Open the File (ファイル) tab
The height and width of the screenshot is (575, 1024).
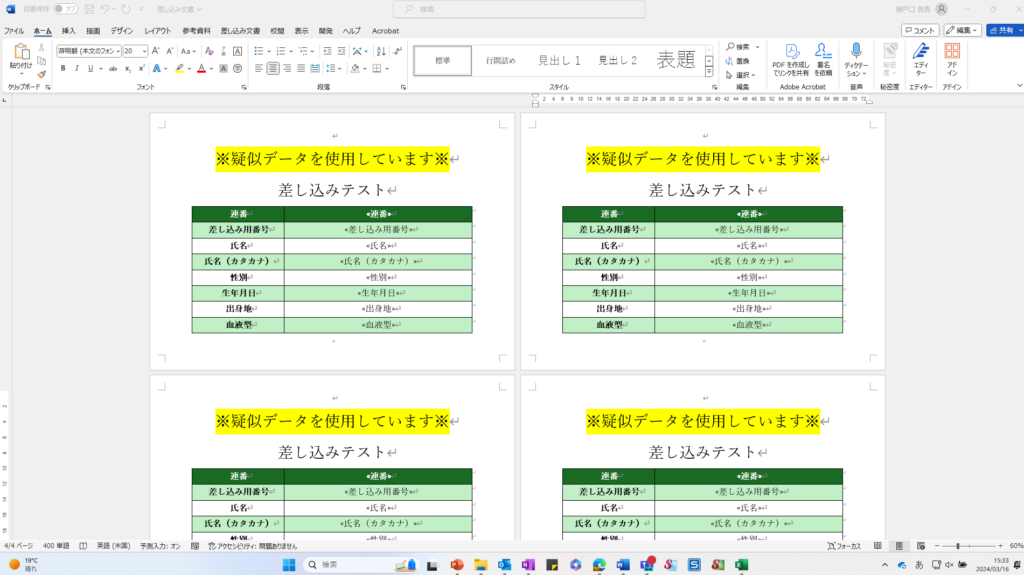click(x=14, y=31)
